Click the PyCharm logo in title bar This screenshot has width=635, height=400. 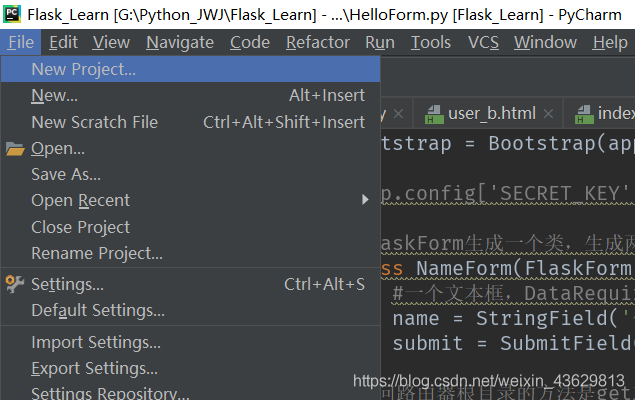[12, 14]
